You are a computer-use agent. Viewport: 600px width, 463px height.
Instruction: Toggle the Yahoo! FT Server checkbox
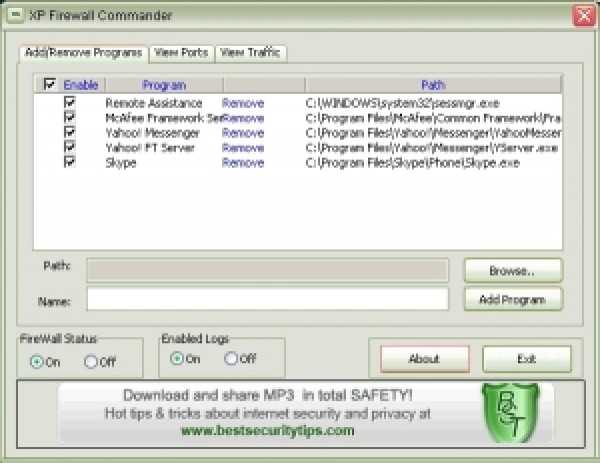(70, 147)
